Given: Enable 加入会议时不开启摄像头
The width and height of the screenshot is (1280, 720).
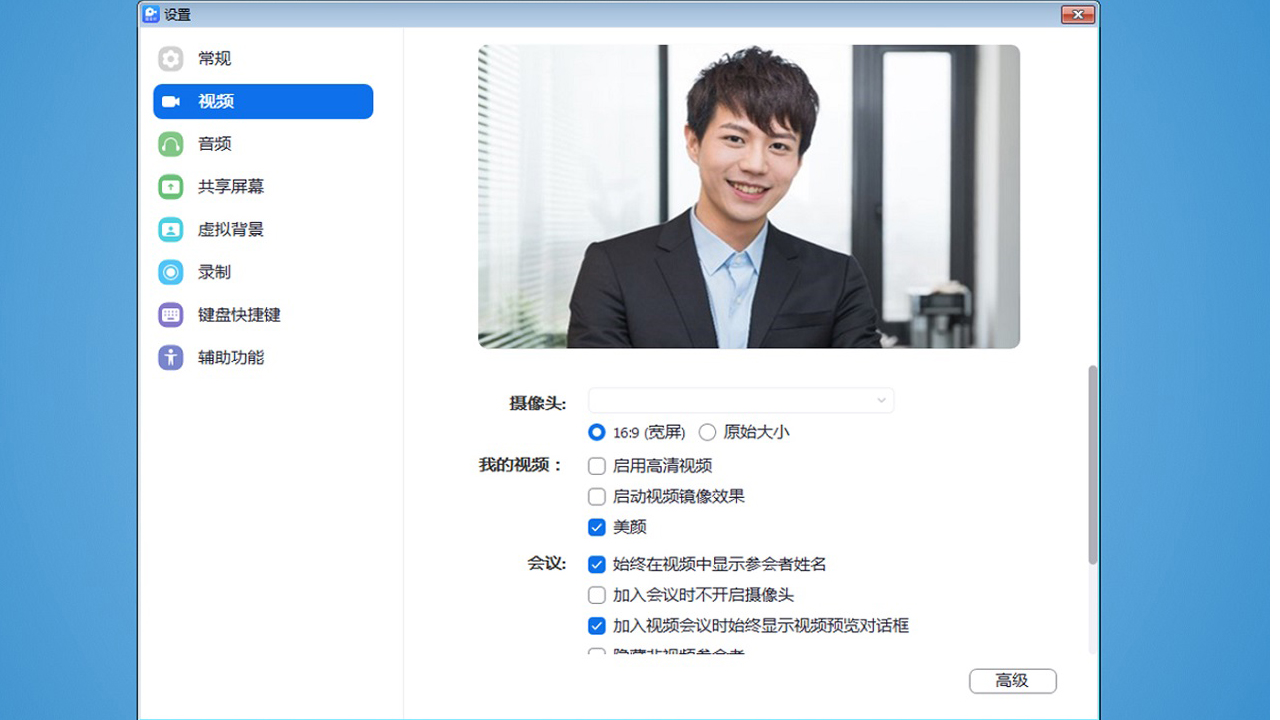Looking at the screenshot, I should tap(595, 595).
